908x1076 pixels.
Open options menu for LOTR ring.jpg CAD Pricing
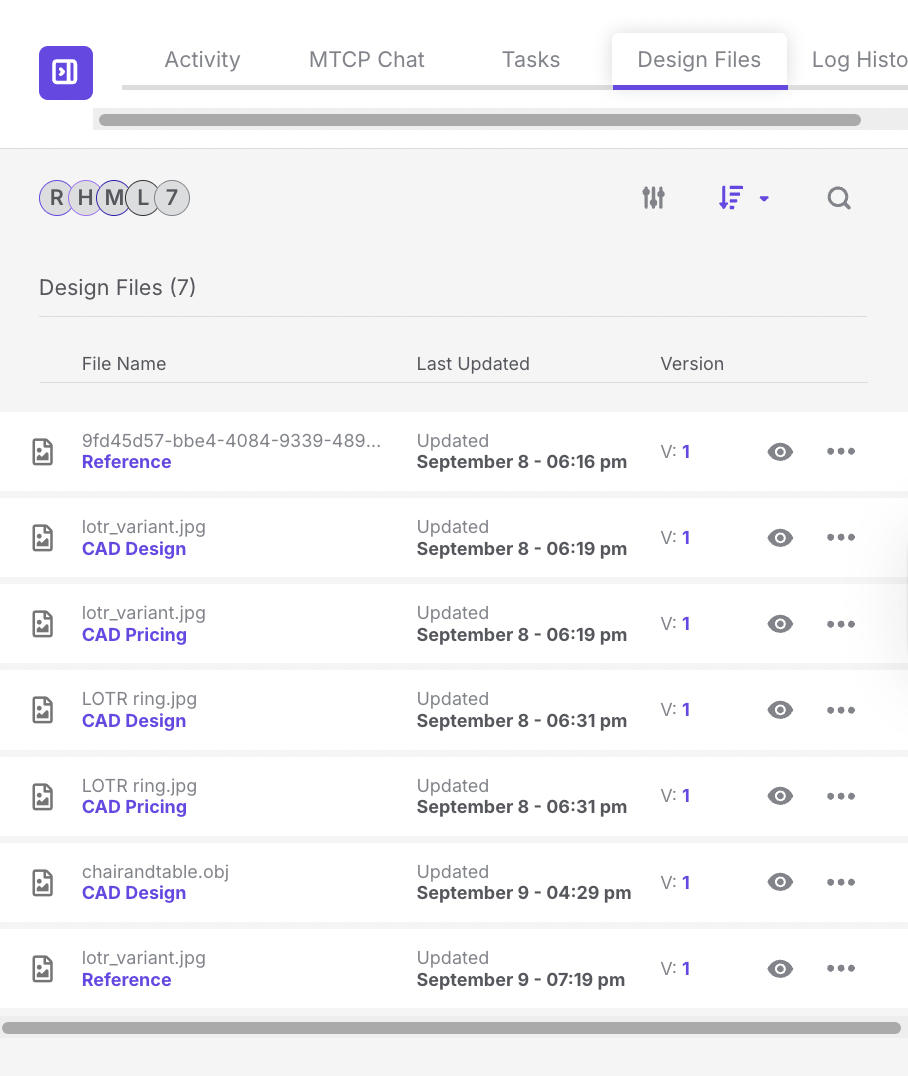840,796
